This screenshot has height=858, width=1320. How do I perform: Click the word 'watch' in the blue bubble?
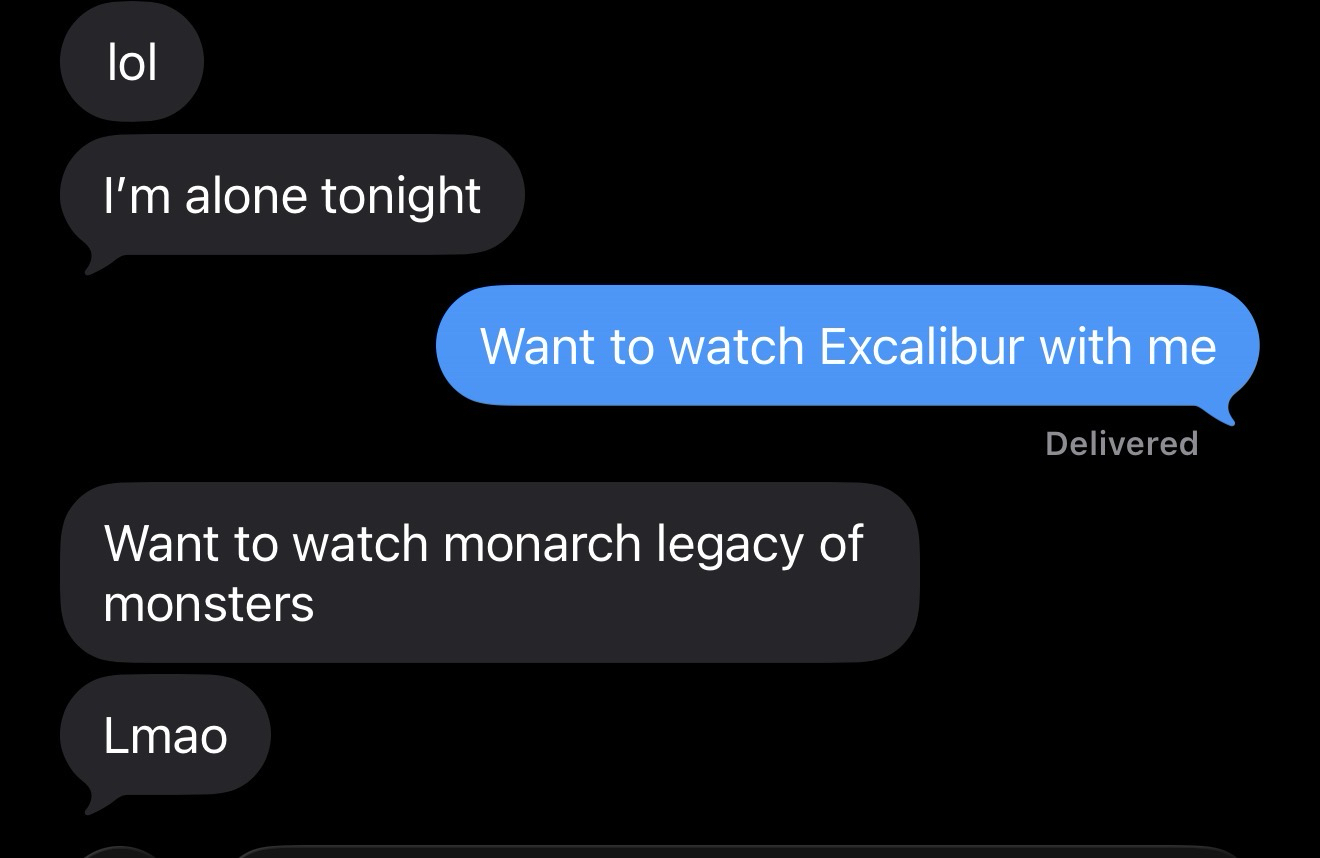(x=736, y=346)
